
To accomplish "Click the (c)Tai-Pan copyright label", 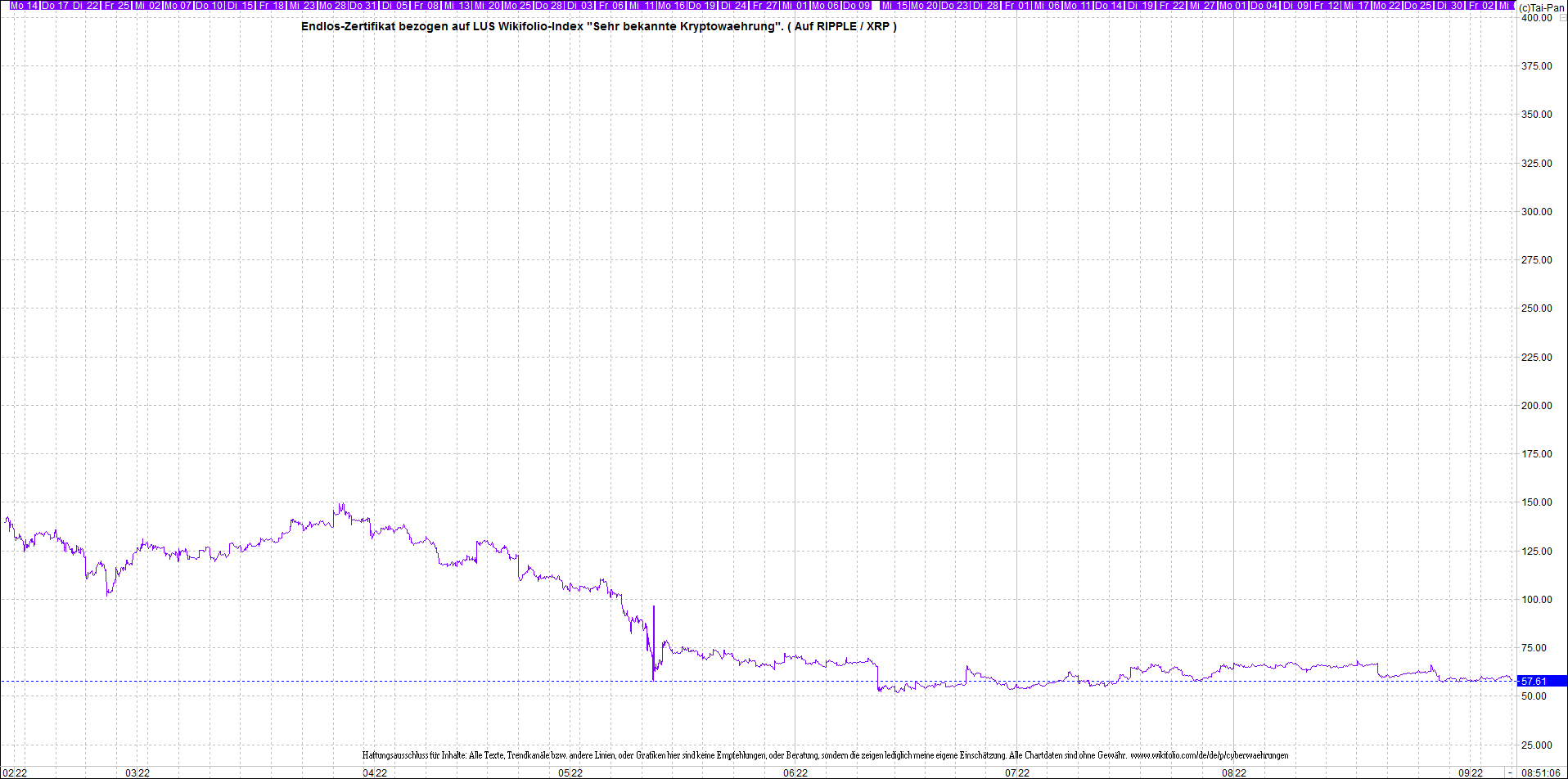I will click(1541, 7).
